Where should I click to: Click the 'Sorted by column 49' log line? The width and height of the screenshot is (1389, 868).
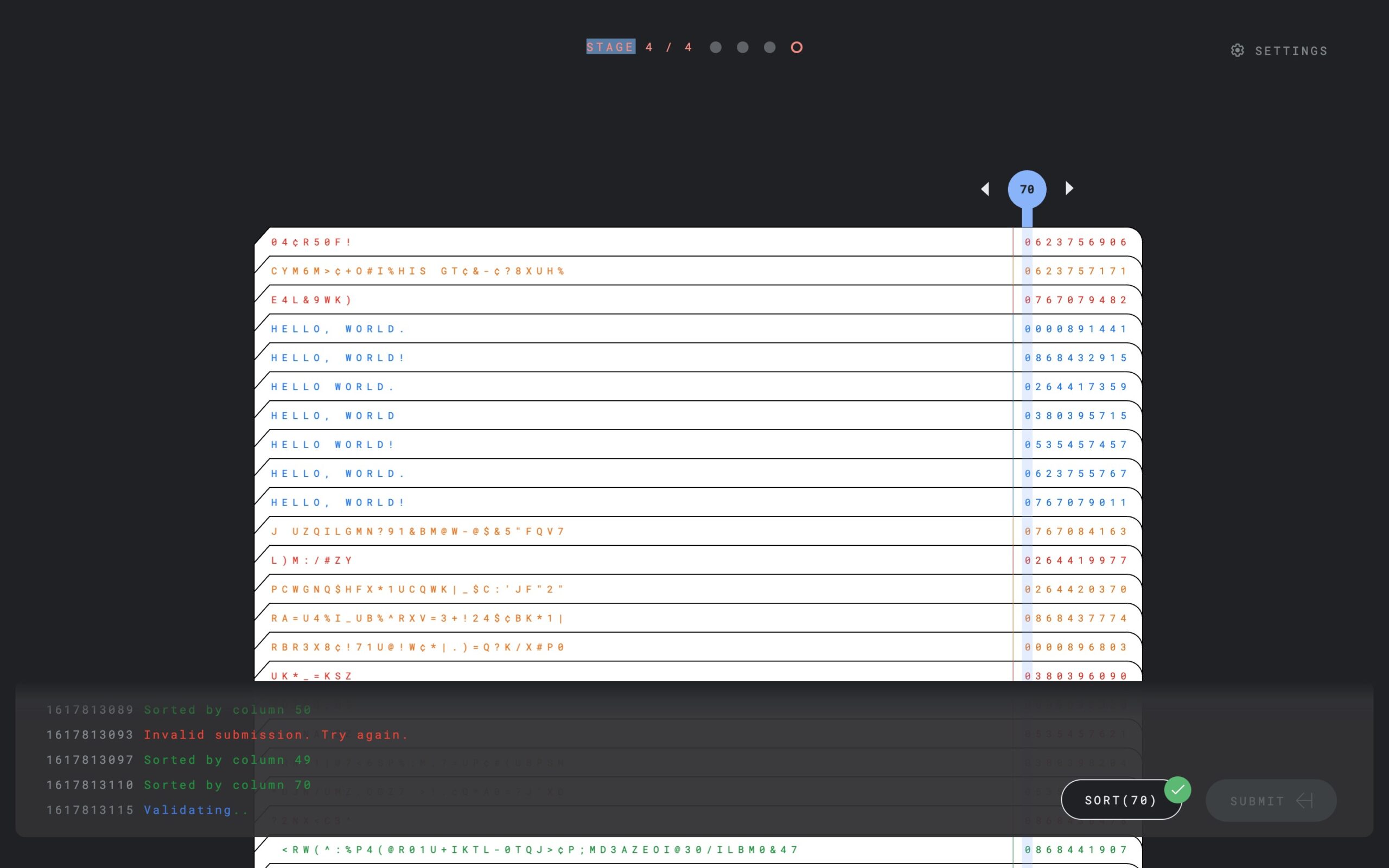click(227, 760)
